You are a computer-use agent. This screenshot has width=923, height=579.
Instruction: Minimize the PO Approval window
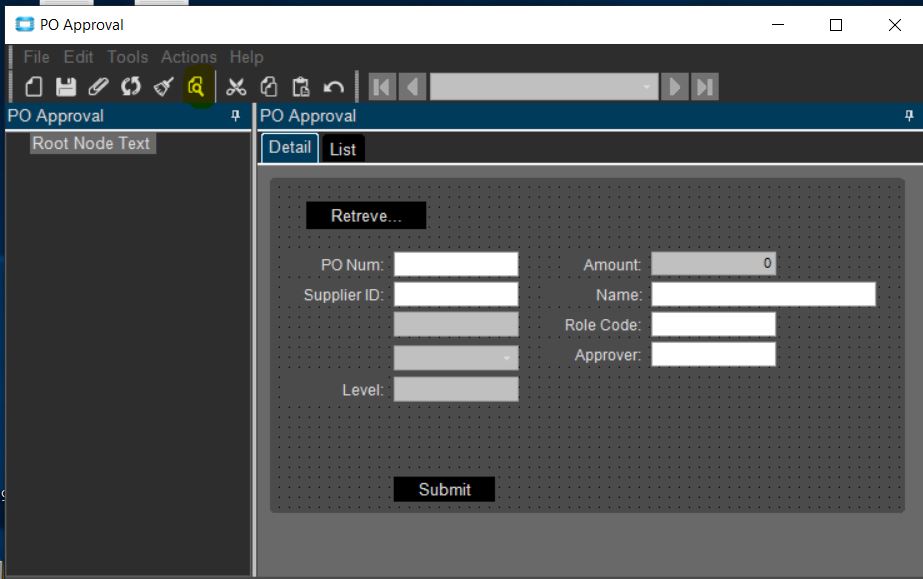tap(778, 25)
